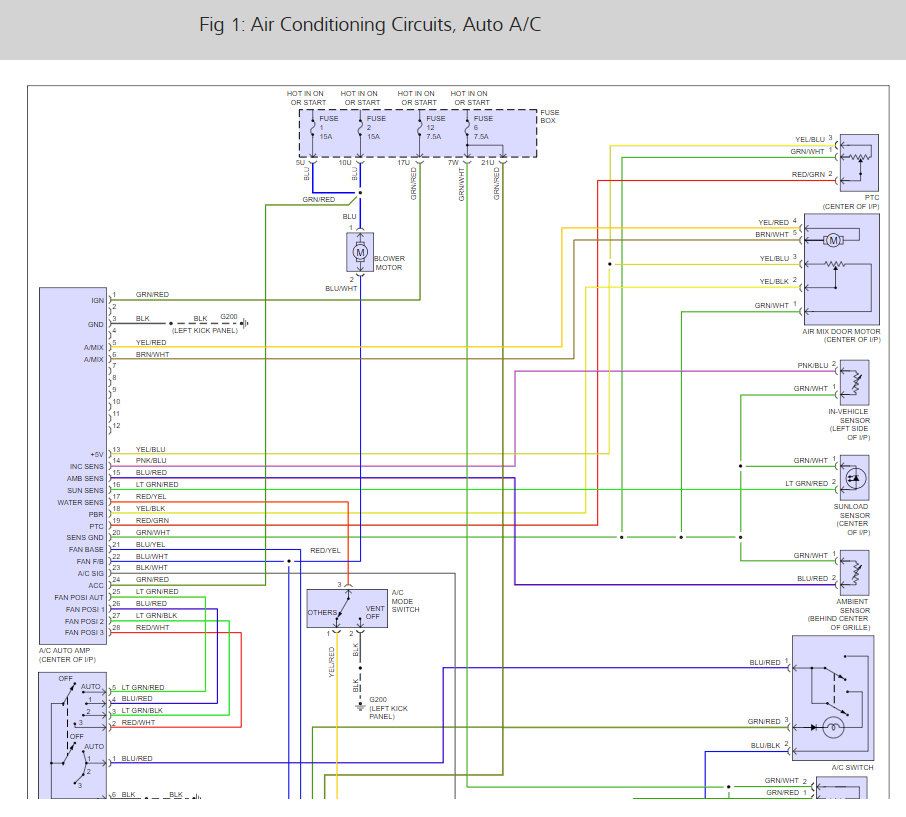Click the A/C Mode Switch box
906x817 pixels.
point(347,608)
